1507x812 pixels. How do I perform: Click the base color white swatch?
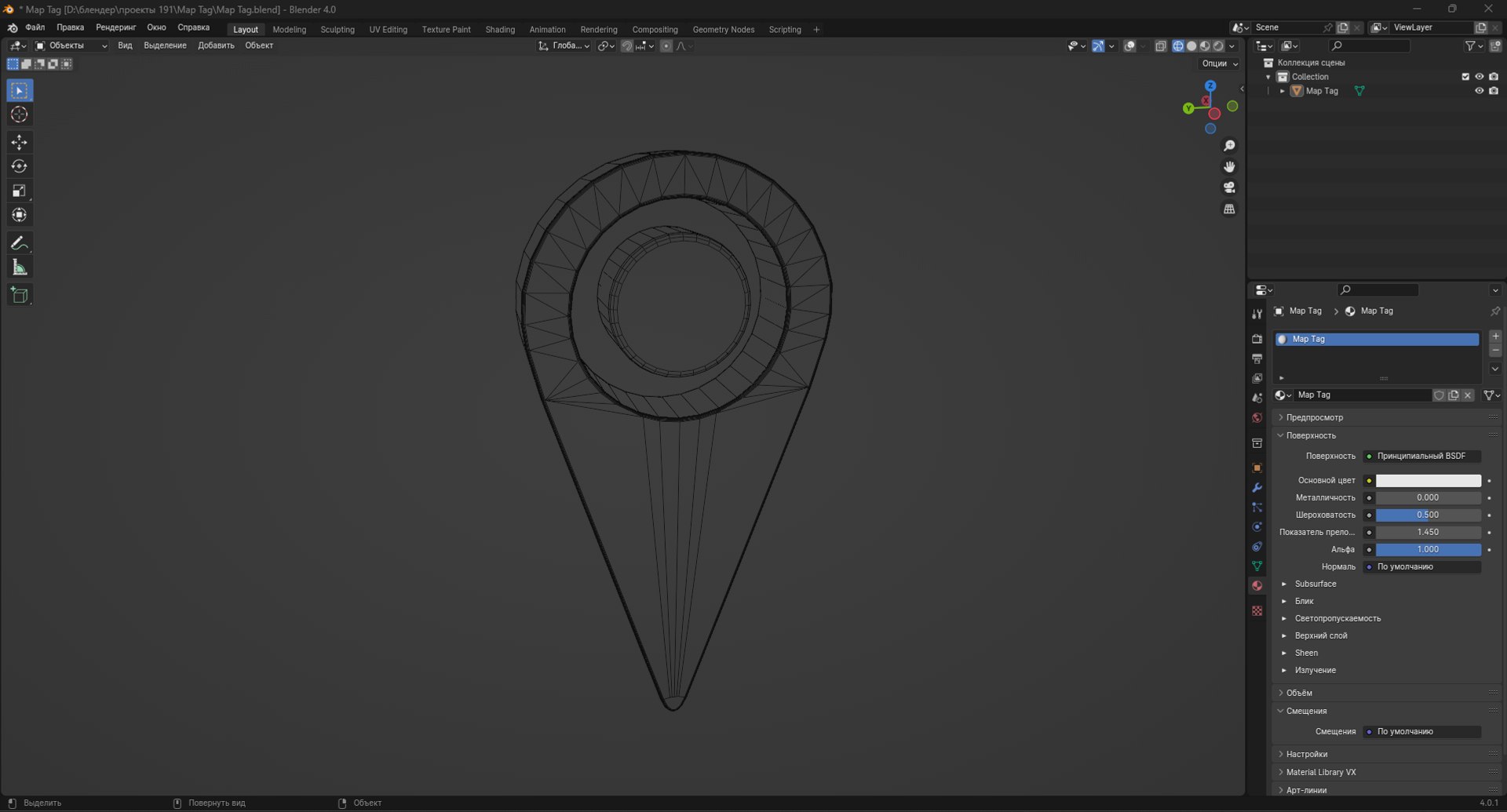1428,480
